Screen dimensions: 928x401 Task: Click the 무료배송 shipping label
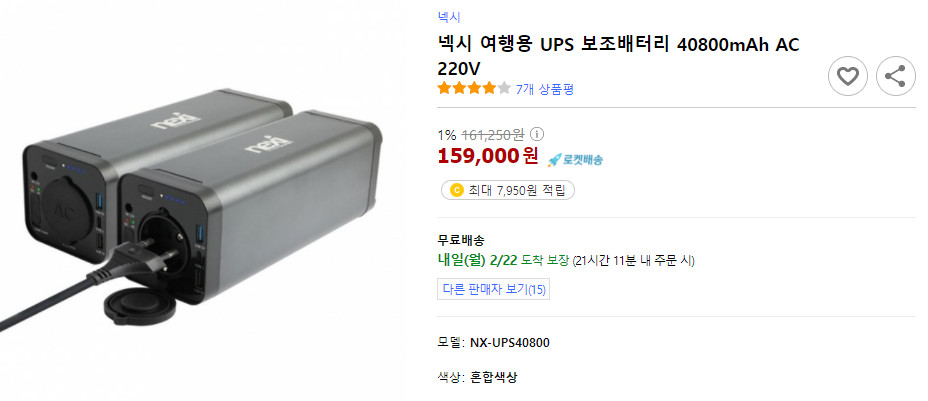[461, 241]
